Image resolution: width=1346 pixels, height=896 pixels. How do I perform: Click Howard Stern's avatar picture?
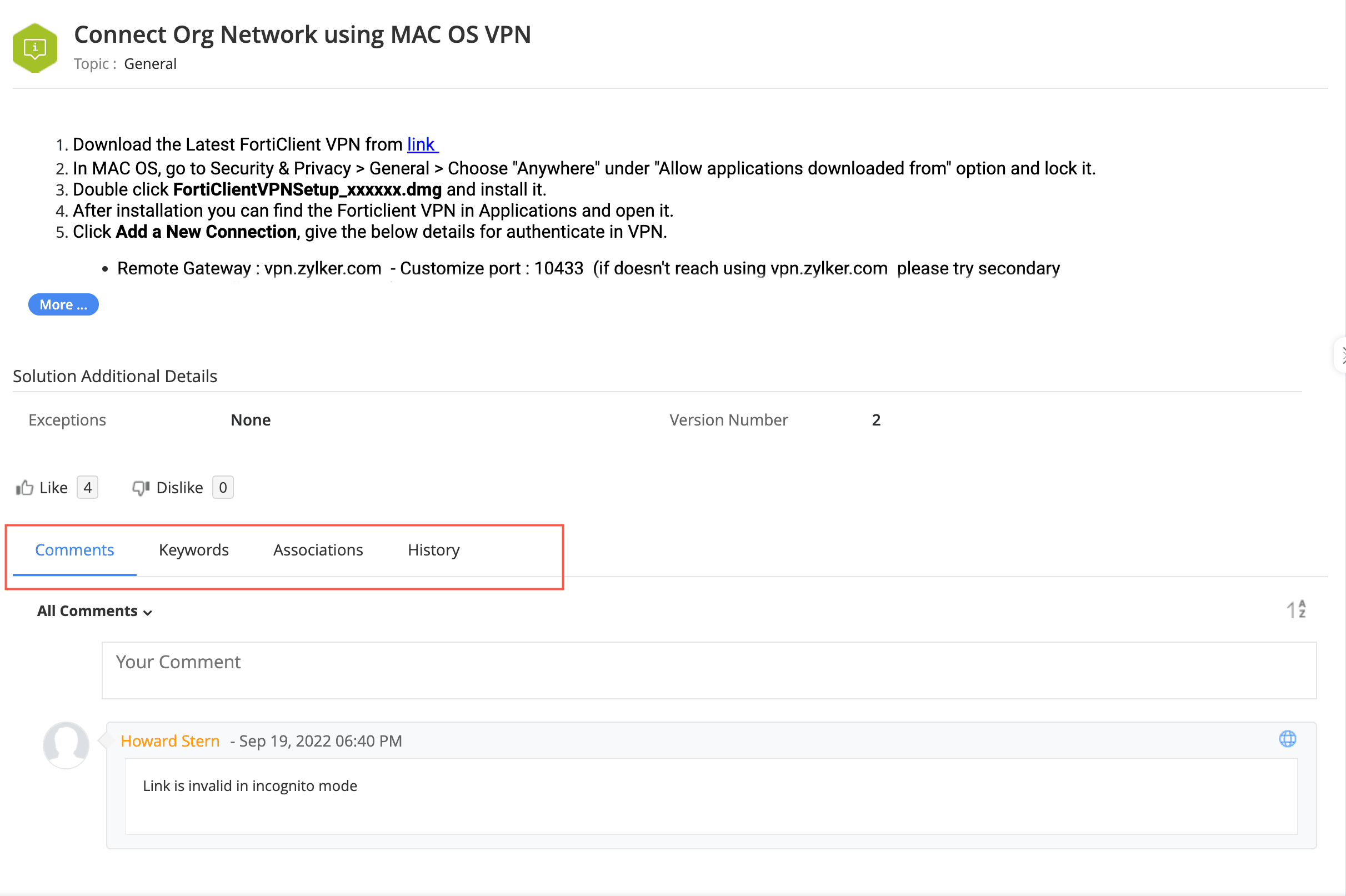(x=66, y=744)
